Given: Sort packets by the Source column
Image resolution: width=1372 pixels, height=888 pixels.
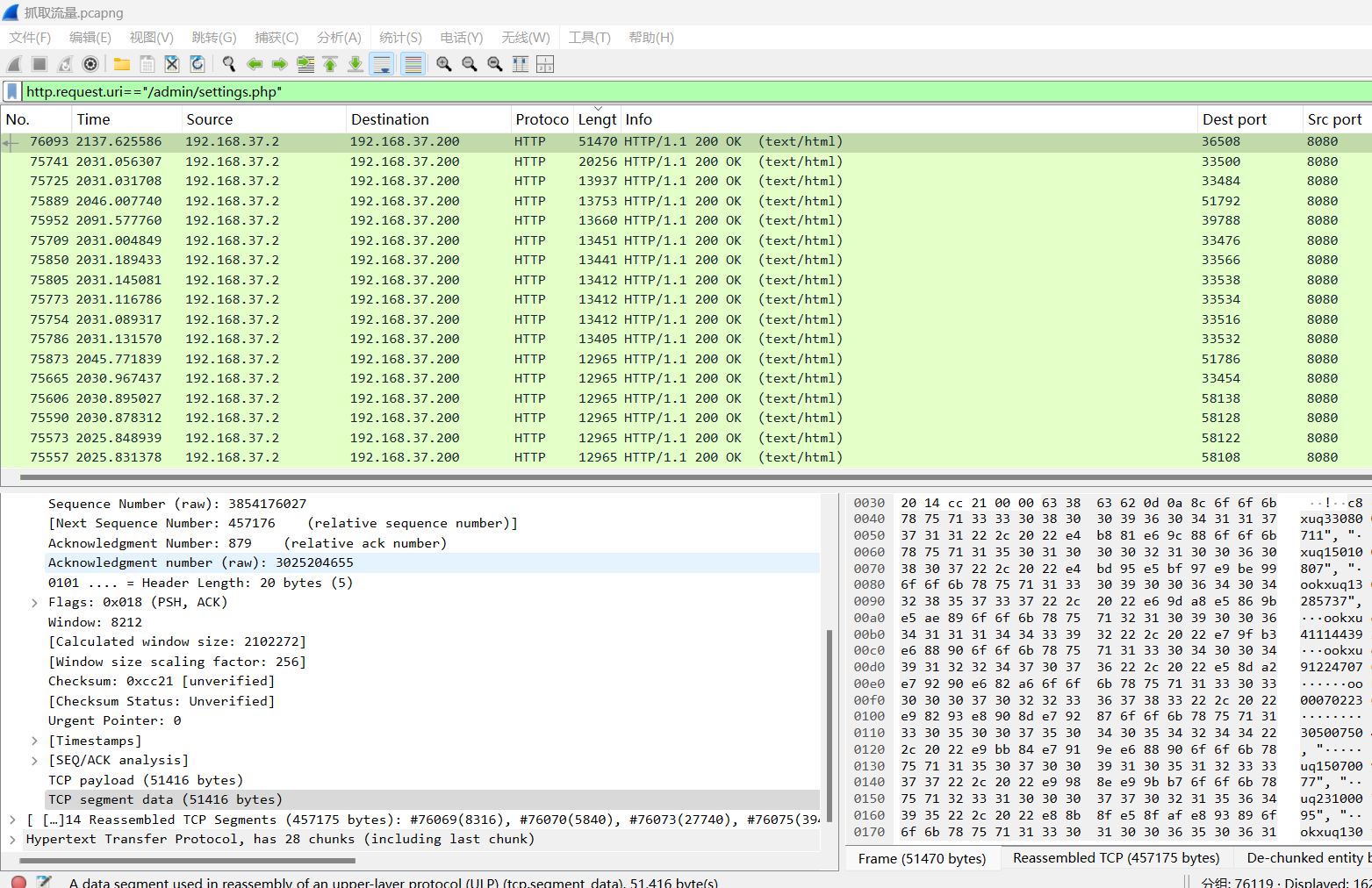Looking at the screenshot, I should (x=263, y=119).
